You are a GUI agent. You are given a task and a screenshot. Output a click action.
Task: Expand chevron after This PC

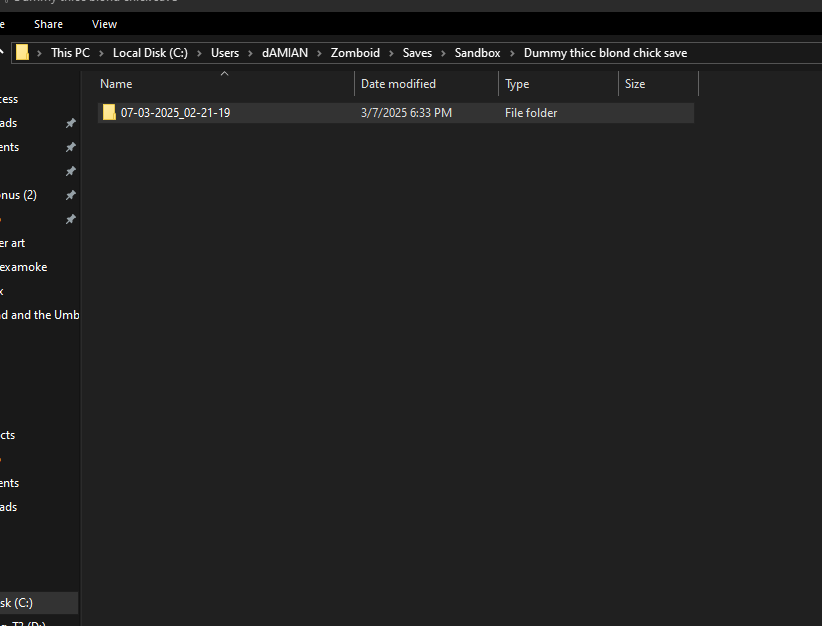click(x=101, y=53)
